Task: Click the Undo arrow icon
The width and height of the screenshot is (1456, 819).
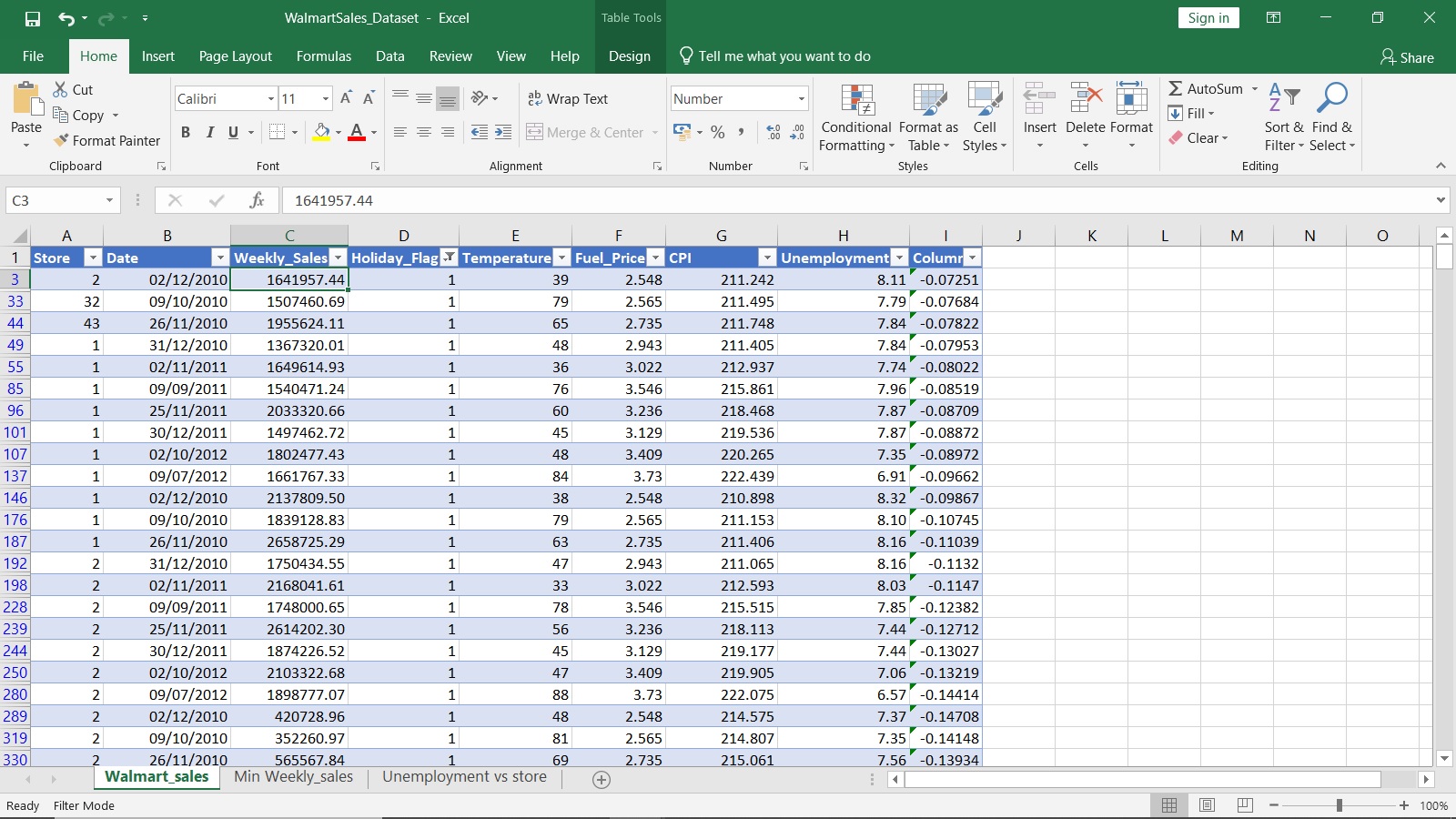Action: point(66,18)
